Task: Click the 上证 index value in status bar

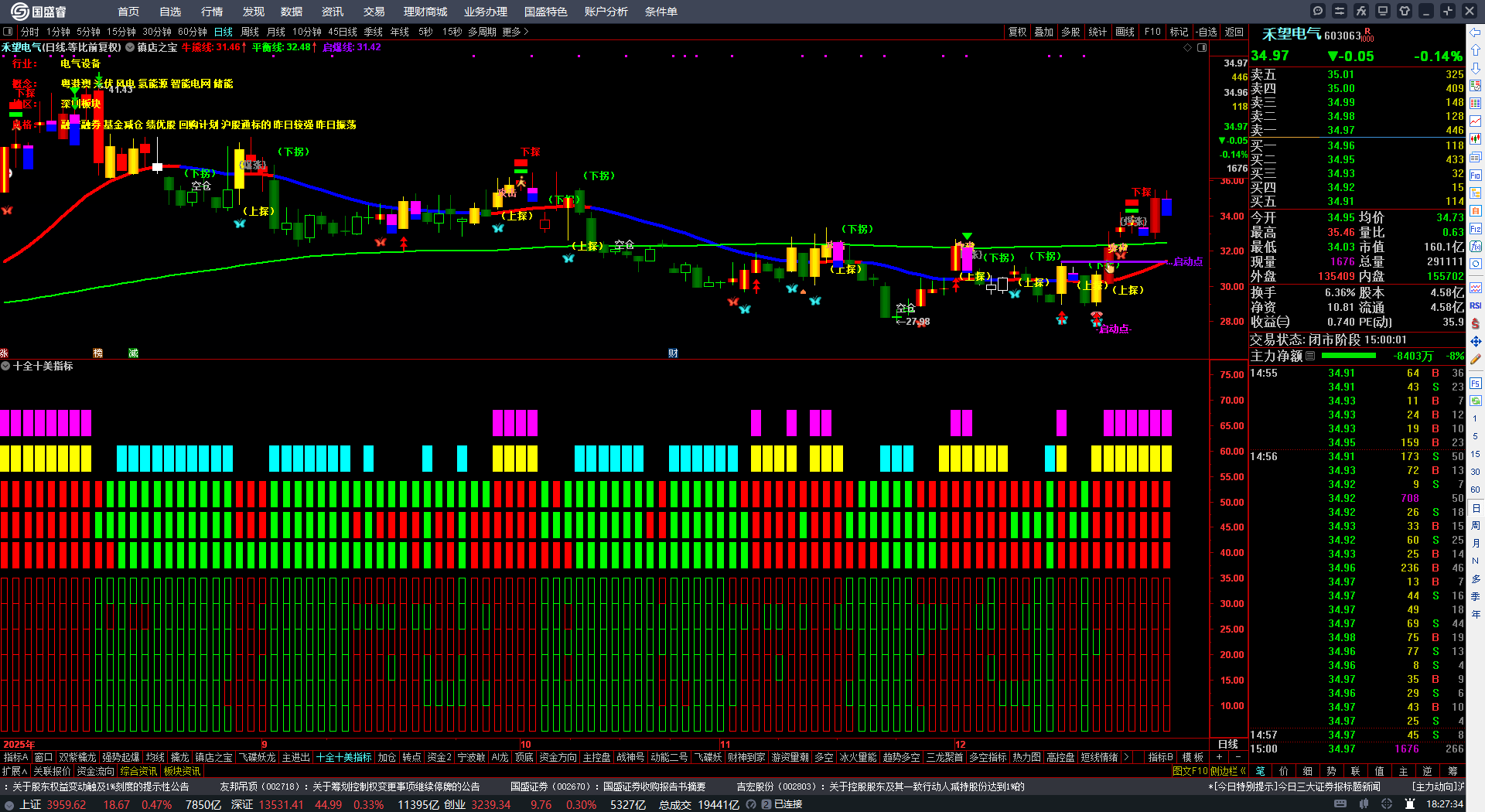Action: [67, 804]
